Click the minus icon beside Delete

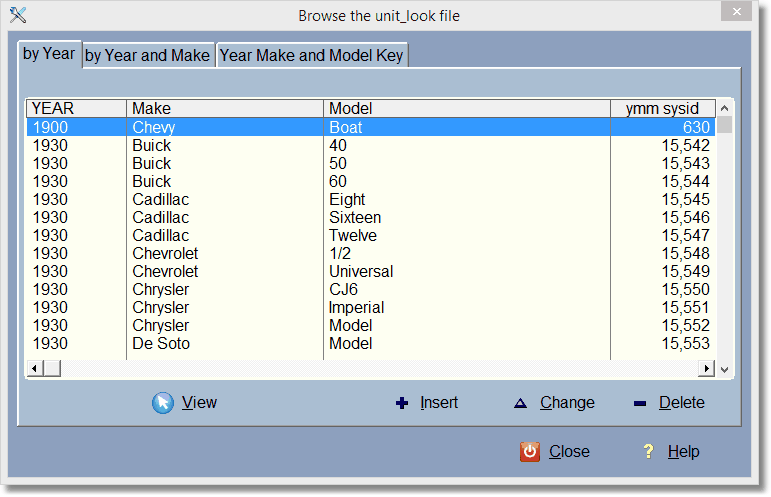(640, 404)
